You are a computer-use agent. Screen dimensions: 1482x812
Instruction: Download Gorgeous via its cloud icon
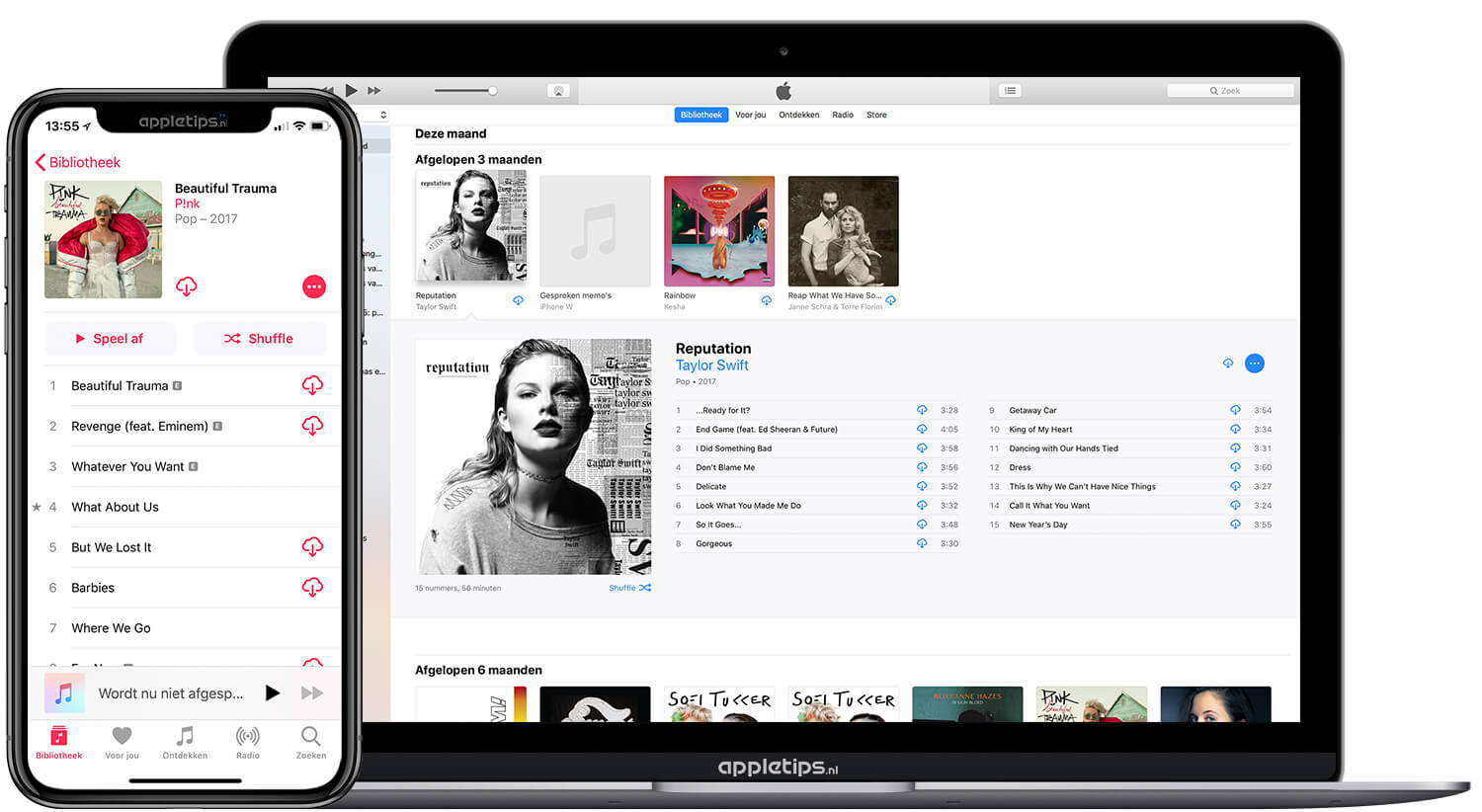tap(922, 543)
